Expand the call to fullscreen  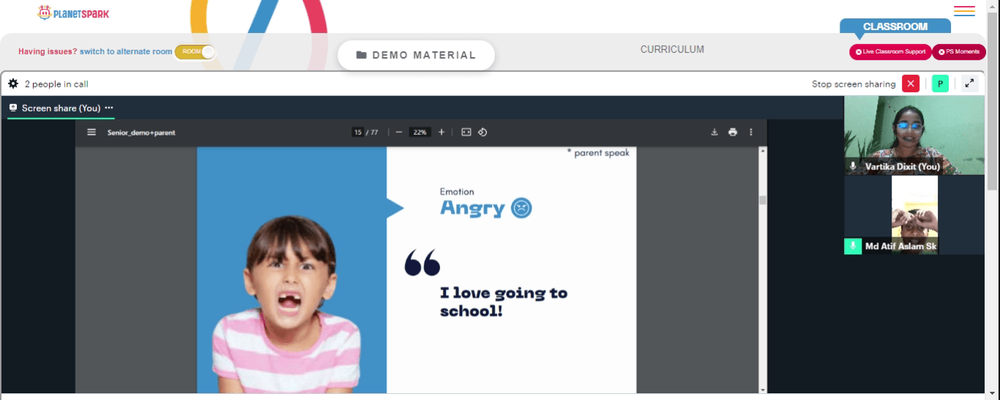[969, 84]
